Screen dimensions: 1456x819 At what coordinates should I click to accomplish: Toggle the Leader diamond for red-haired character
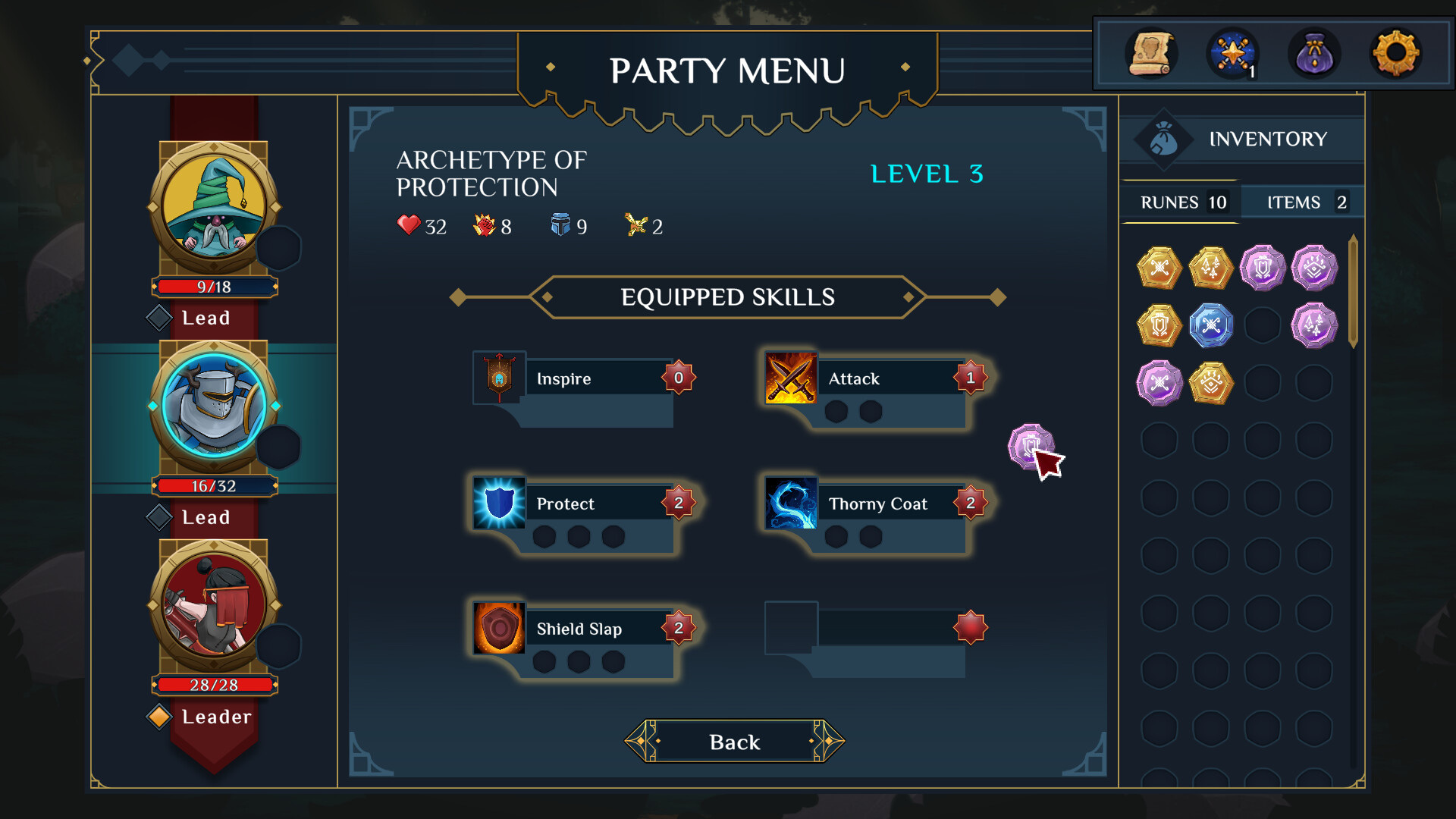[158, 717]
